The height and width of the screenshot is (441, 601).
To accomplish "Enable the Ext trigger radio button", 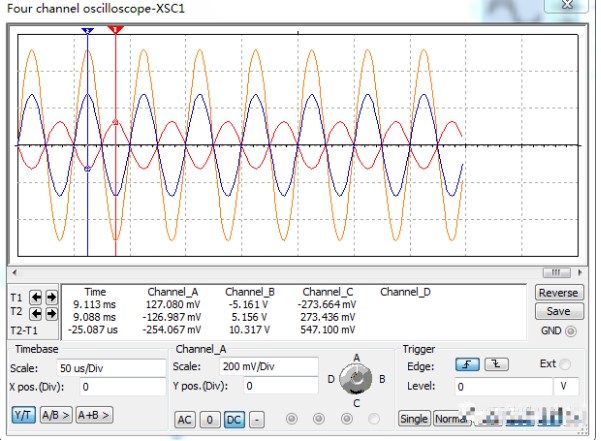I will (566, 364).
